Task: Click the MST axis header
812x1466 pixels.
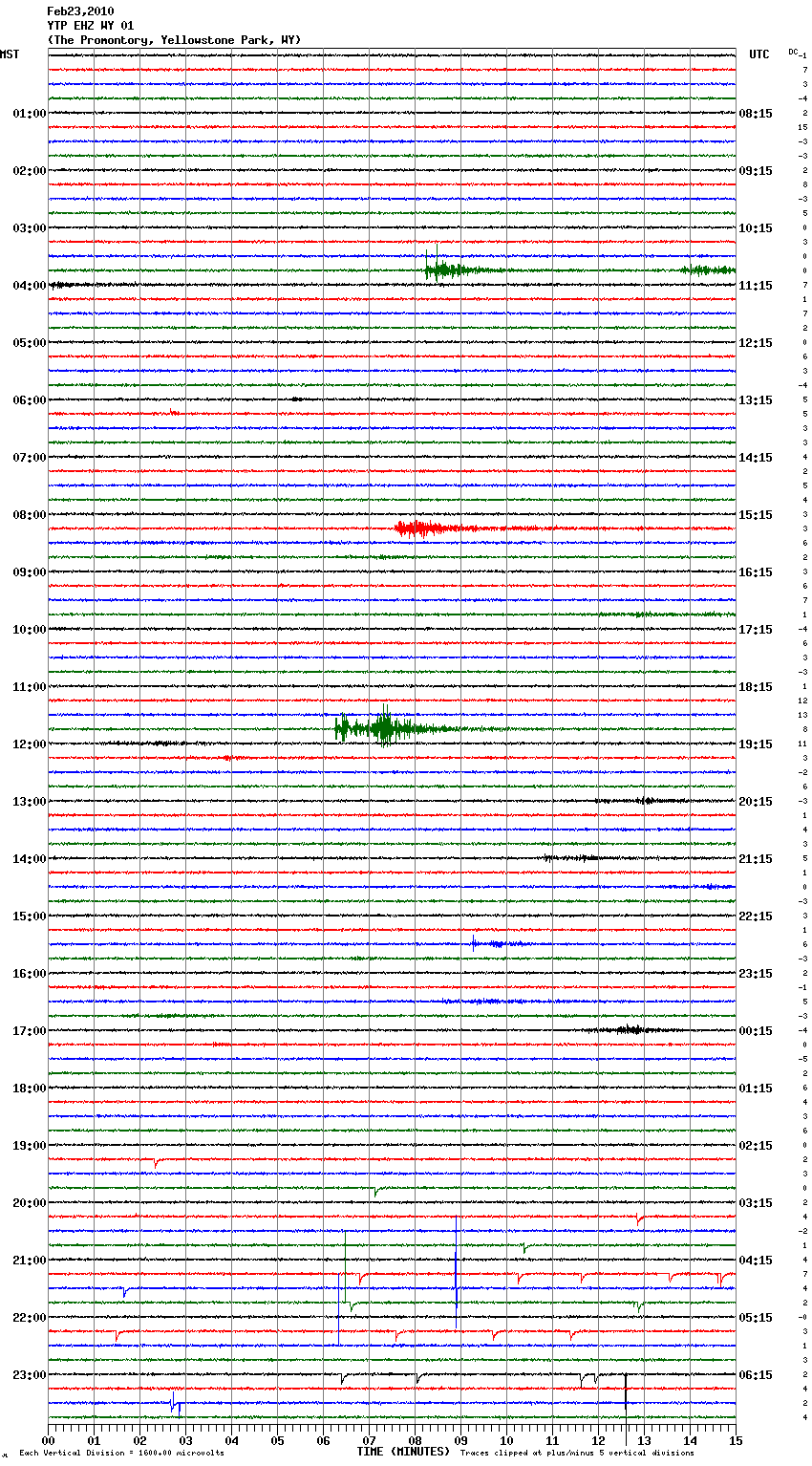Action: click(x=10, y=54)
